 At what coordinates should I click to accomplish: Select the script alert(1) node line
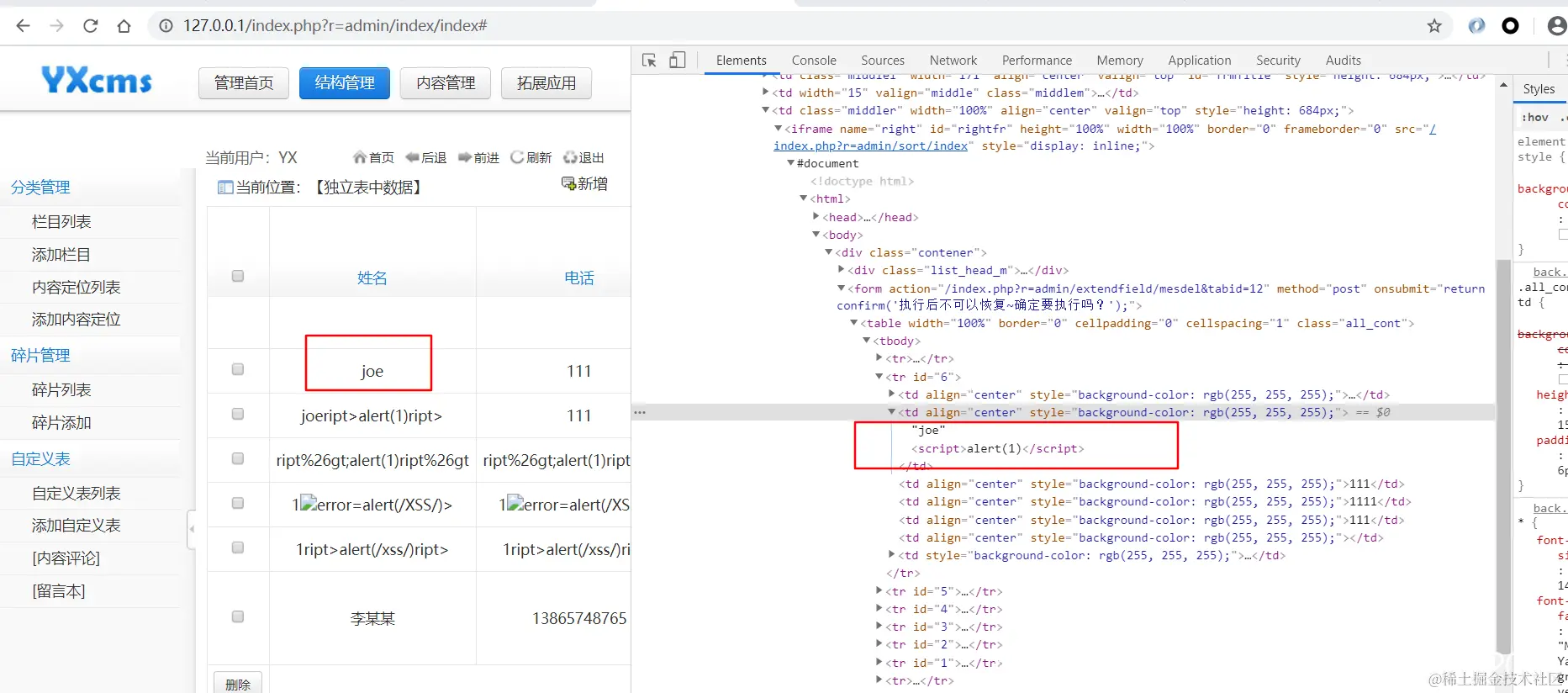pyautogui.click(x=998, y=448)
